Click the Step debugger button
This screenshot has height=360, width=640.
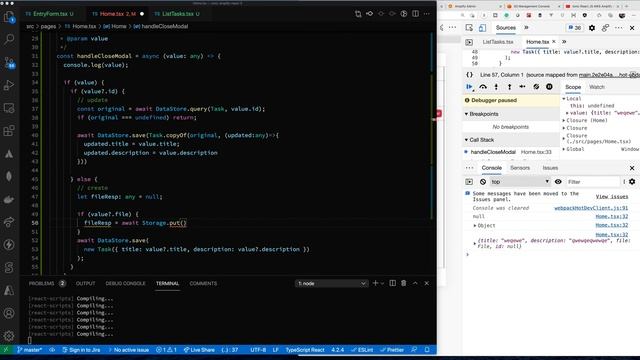522,87
